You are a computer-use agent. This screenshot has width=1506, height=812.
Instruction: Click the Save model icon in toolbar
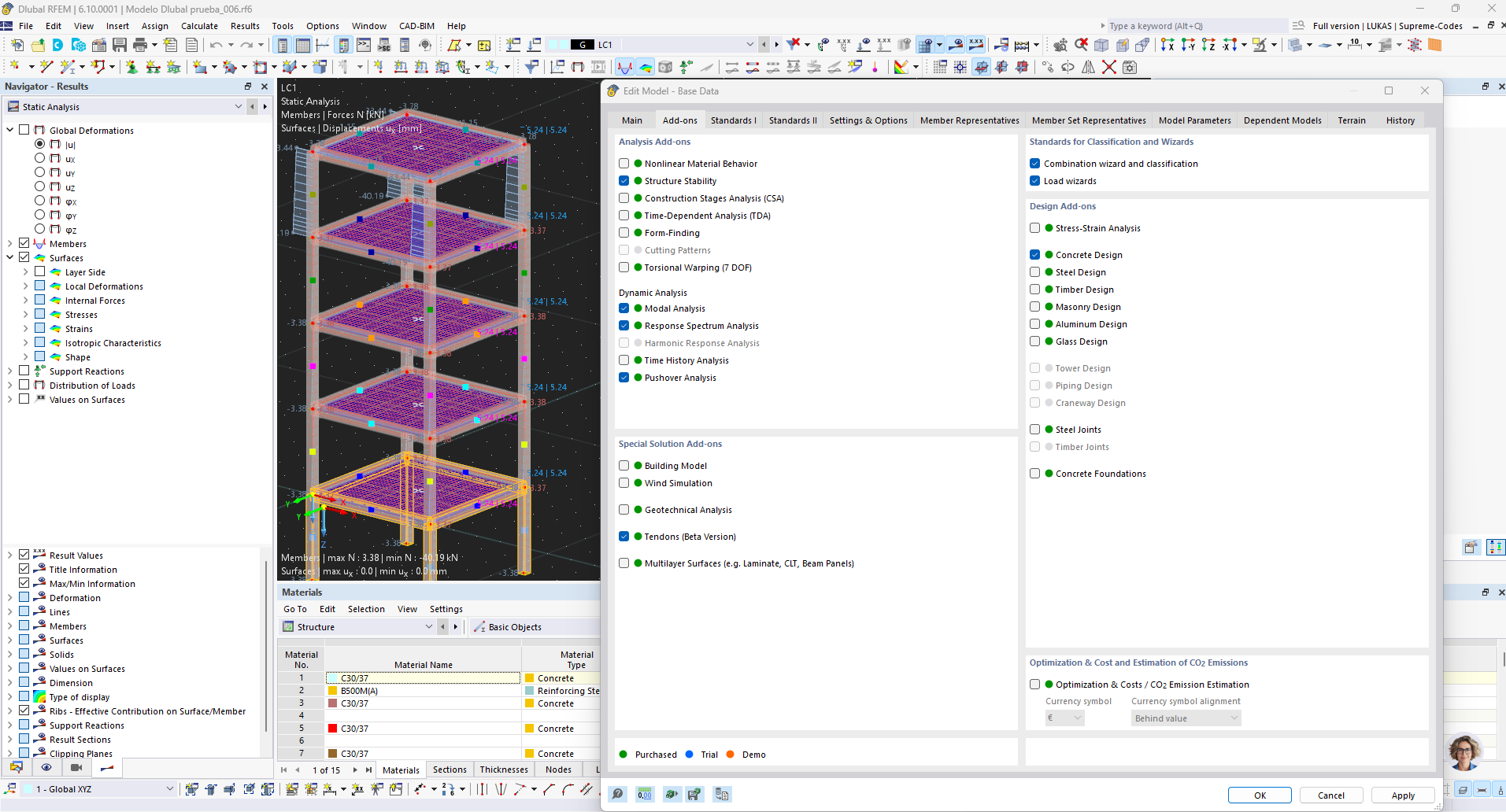coord(119,45)
